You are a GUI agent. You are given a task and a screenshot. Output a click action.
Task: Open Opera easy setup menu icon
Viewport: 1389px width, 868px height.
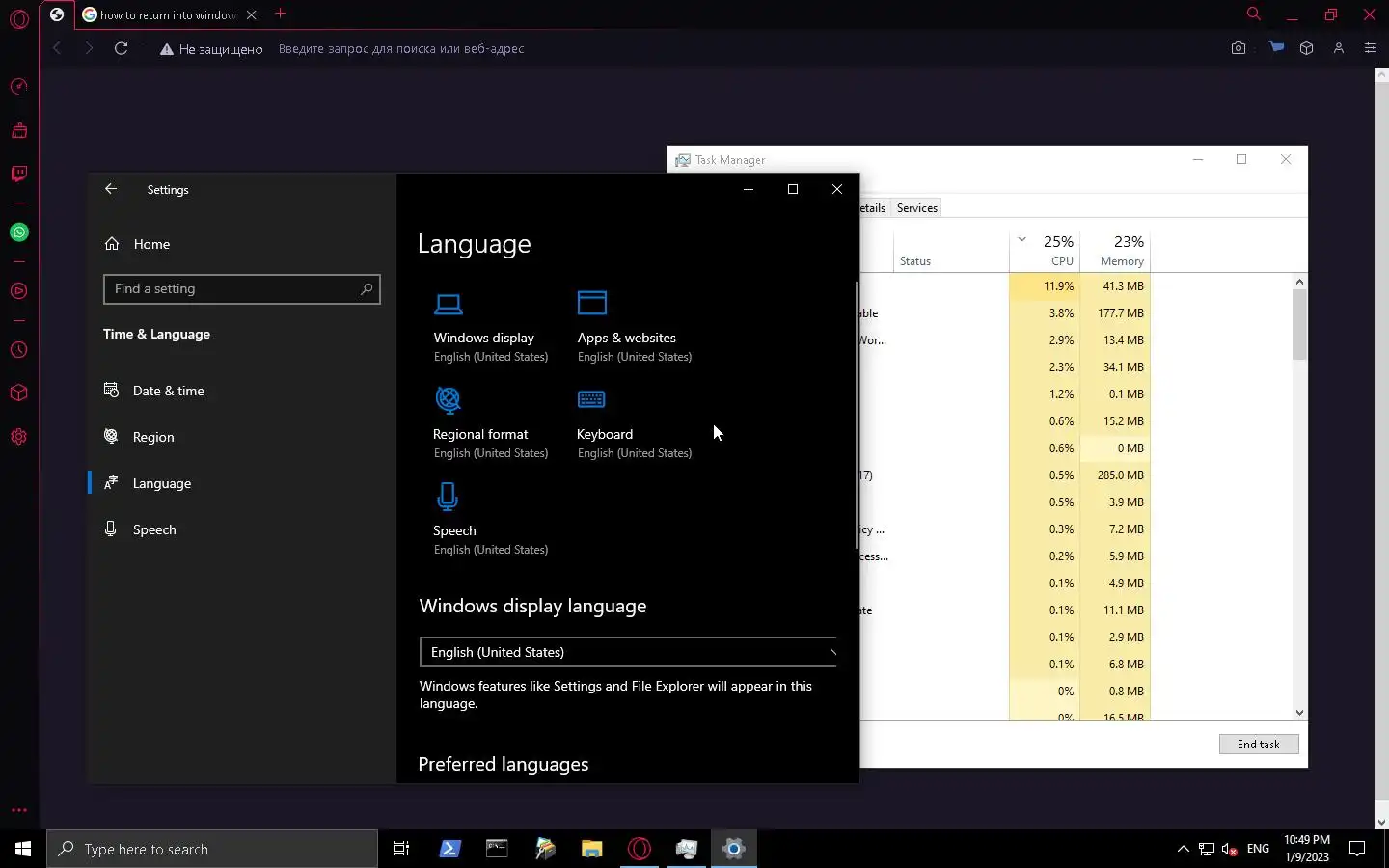click(1371, 48)
